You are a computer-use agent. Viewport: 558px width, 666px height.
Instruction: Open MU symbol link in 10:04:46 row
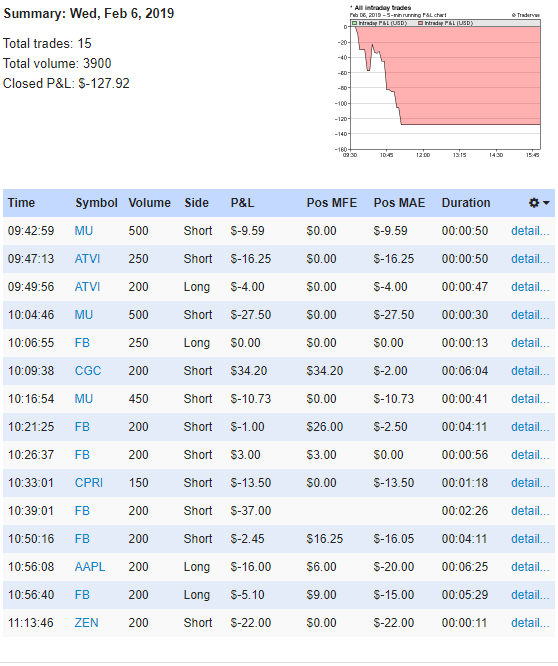(84, 315)
